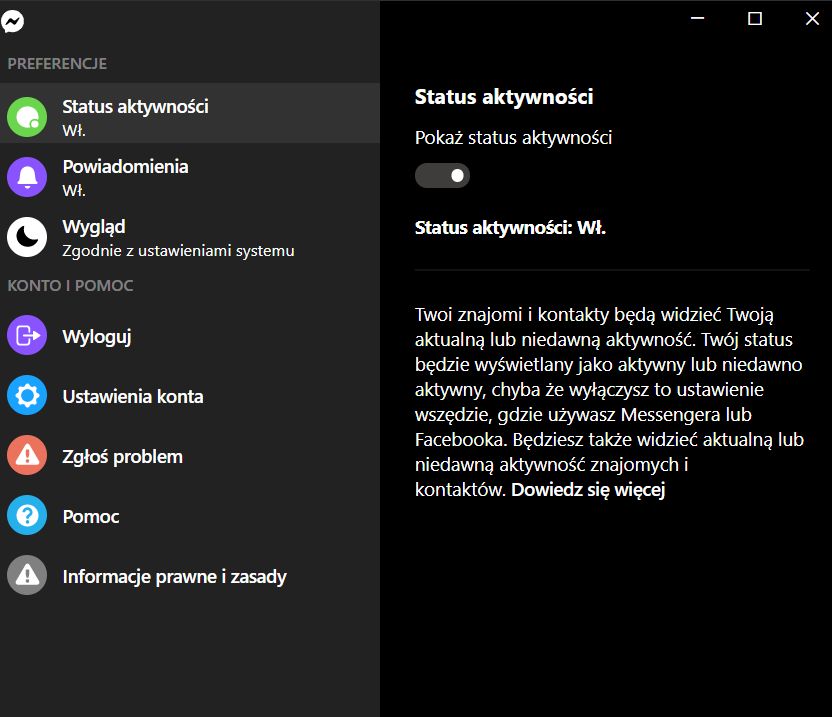Open Wygląd appearance settings text
Screen dimensions: 832x717
pos(94,227)
